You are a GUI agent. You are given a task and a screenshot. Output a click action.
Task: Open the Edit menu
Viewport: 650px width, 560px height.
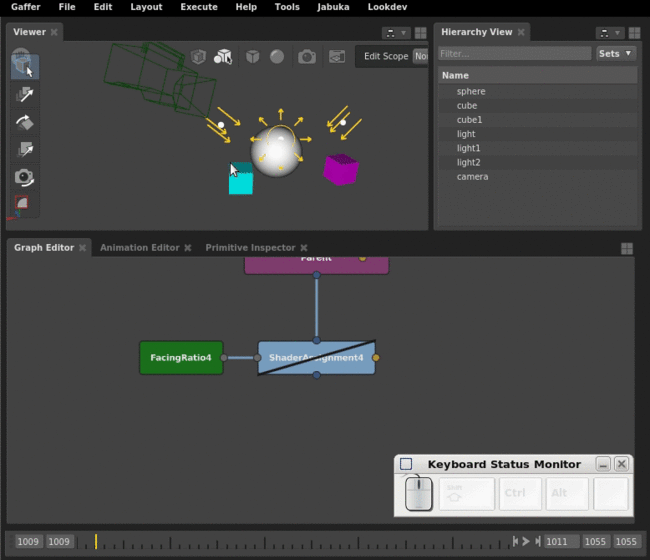click(x=103, y=7)
